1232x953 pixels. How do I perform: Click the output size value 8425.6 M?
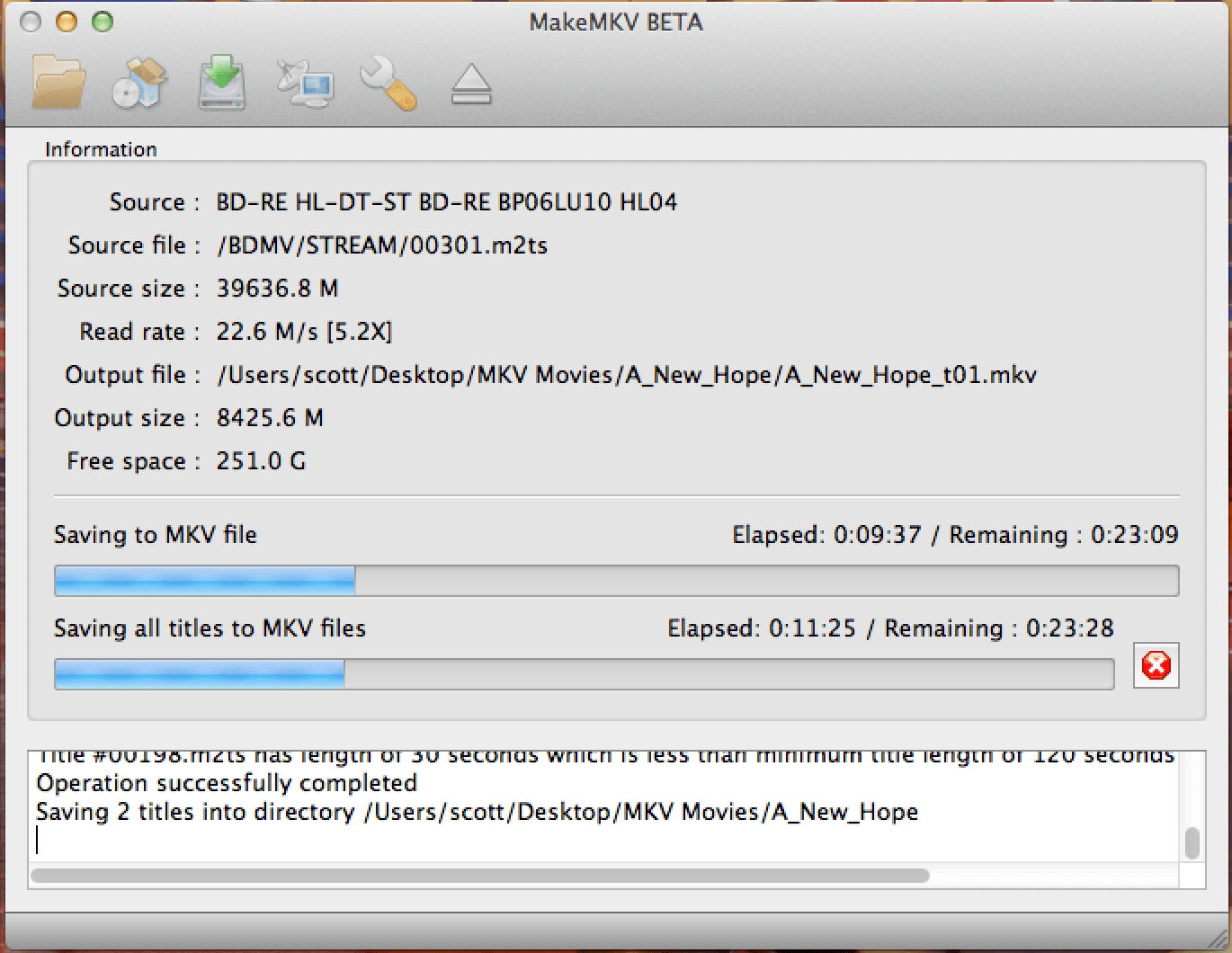point(270,418)
